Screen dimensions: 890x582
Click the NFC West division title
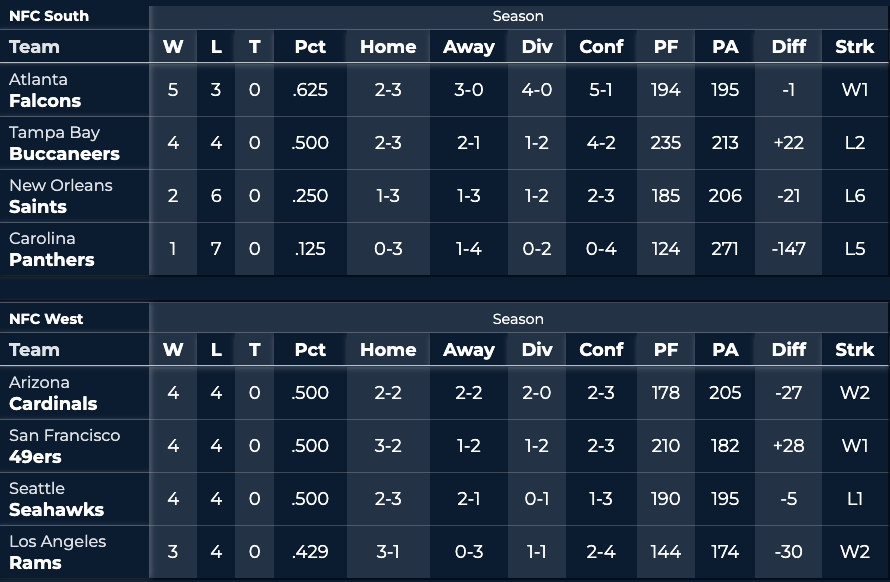(x=46, y=319)
